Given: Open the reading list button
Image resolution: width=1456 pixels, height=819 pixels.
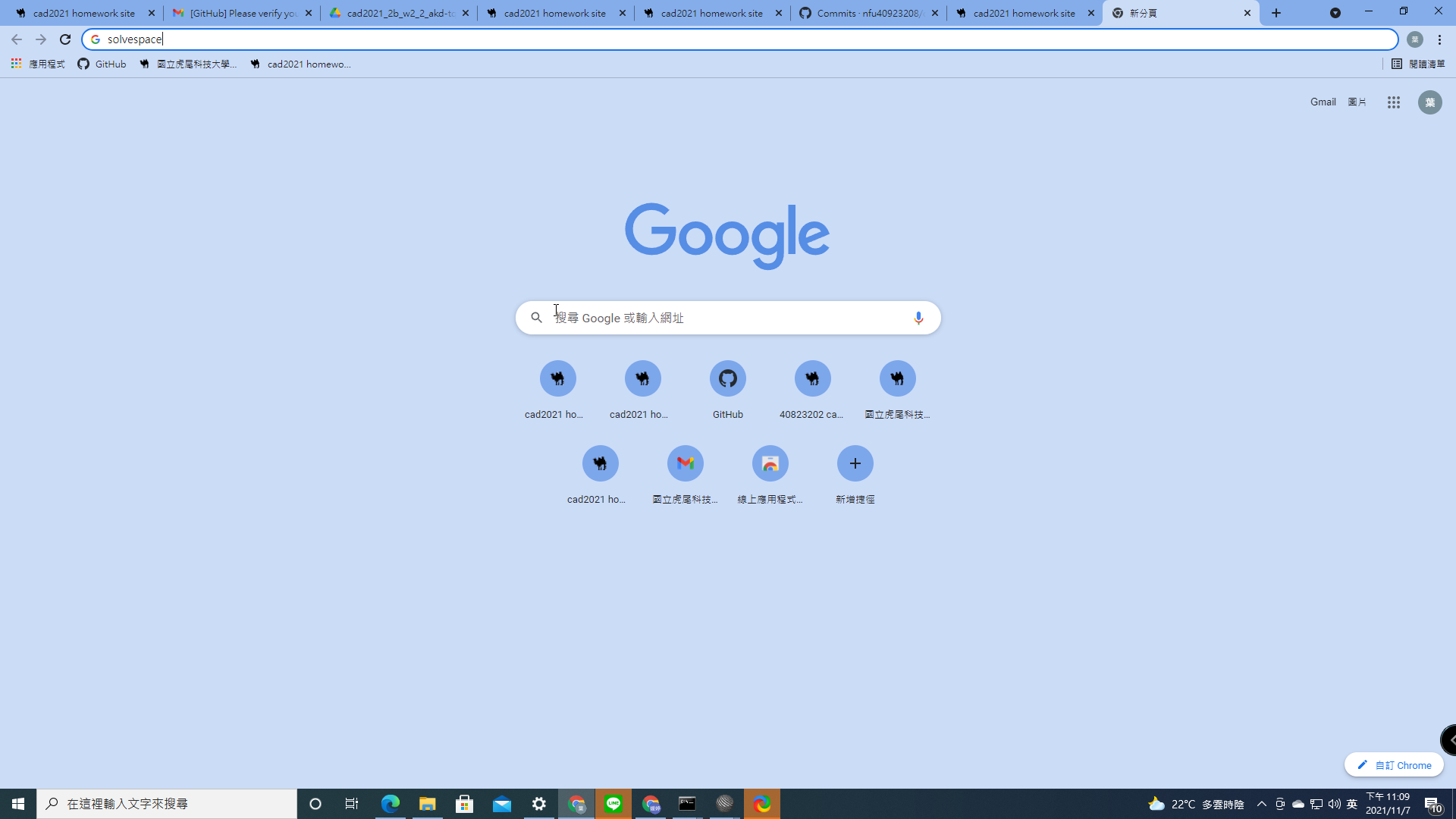Looking at the screenshot, I should [1418, 64].
